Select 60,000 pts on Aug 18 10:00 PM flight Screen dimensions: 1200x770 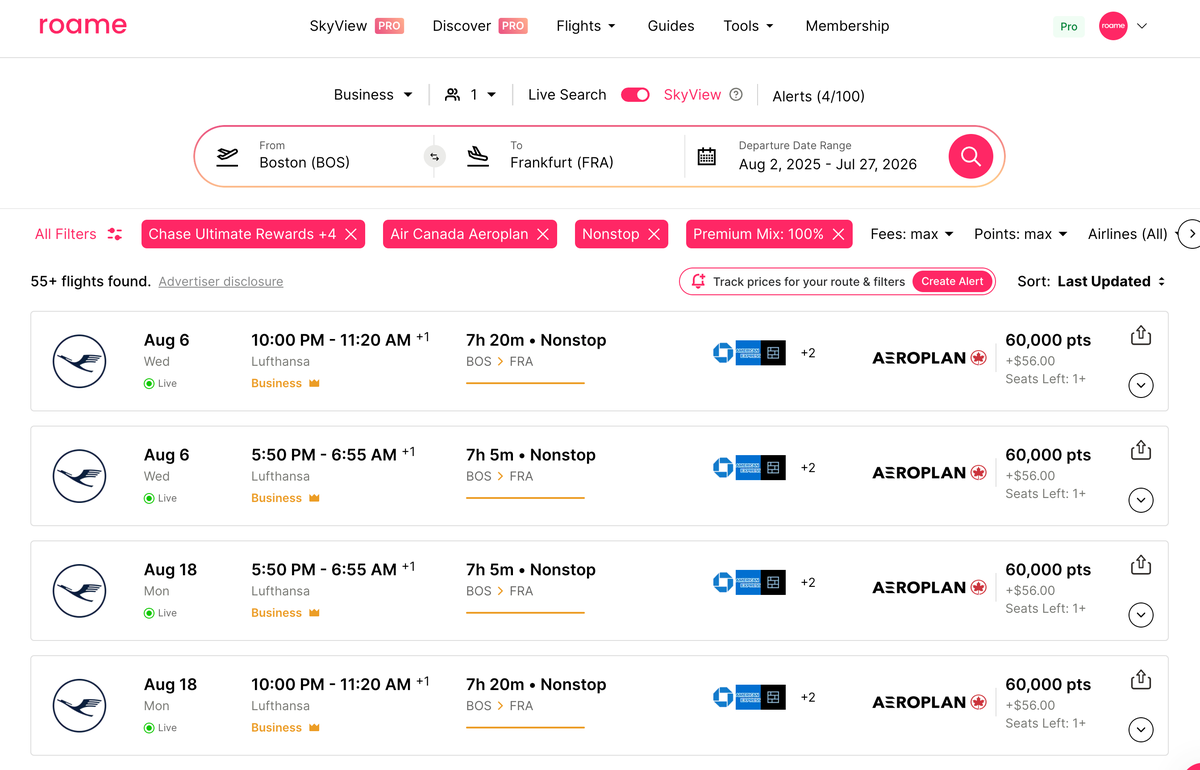(1048, 685)
